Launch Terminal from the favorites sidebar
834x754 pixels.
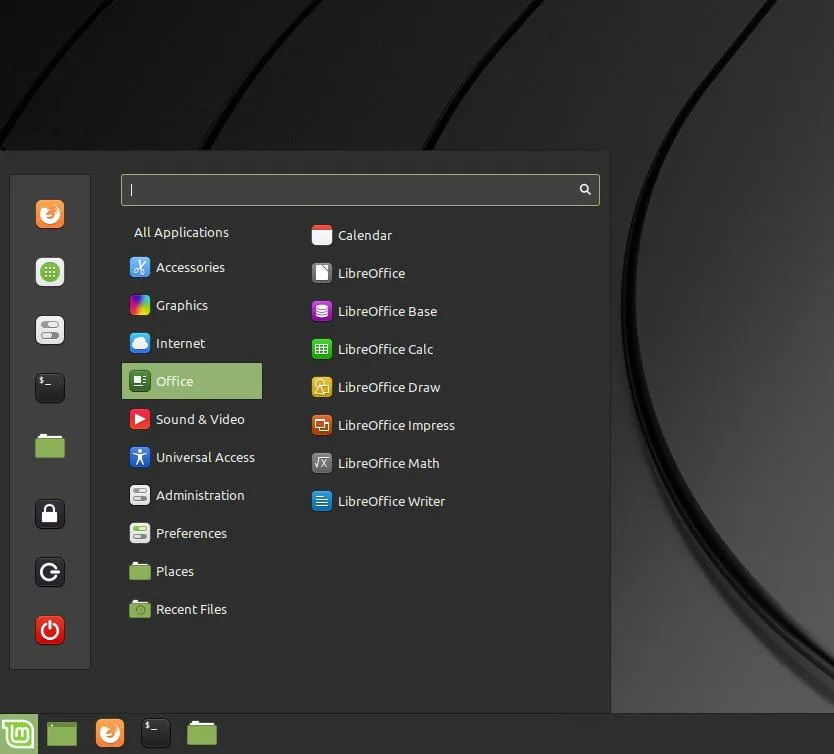tap(50, 388)
